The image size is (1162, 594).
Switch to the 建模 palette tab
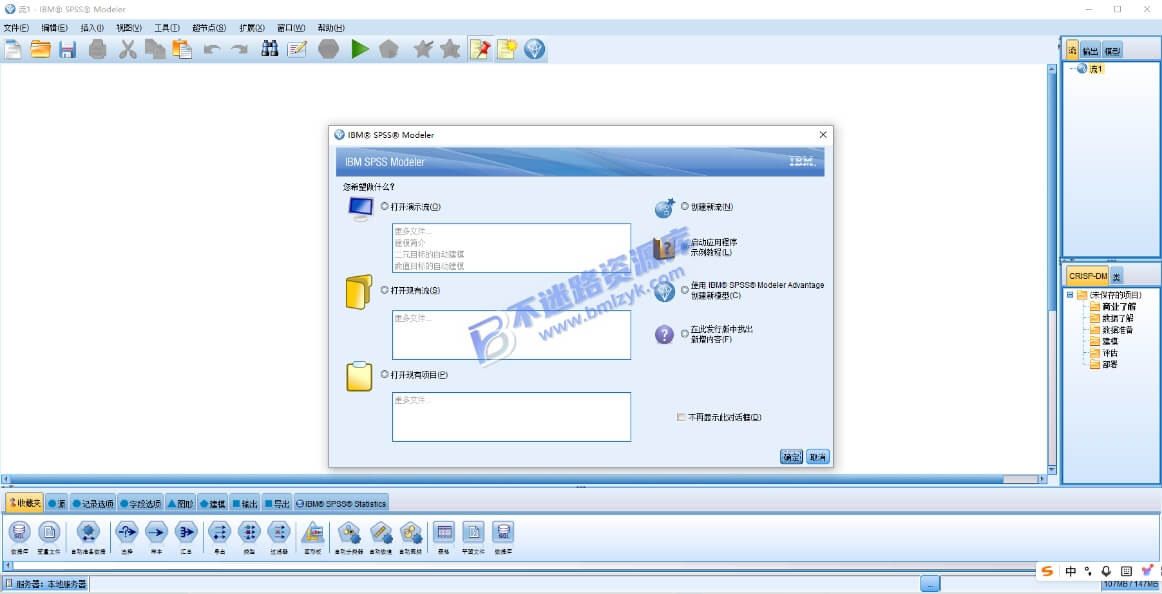point(212,504)
